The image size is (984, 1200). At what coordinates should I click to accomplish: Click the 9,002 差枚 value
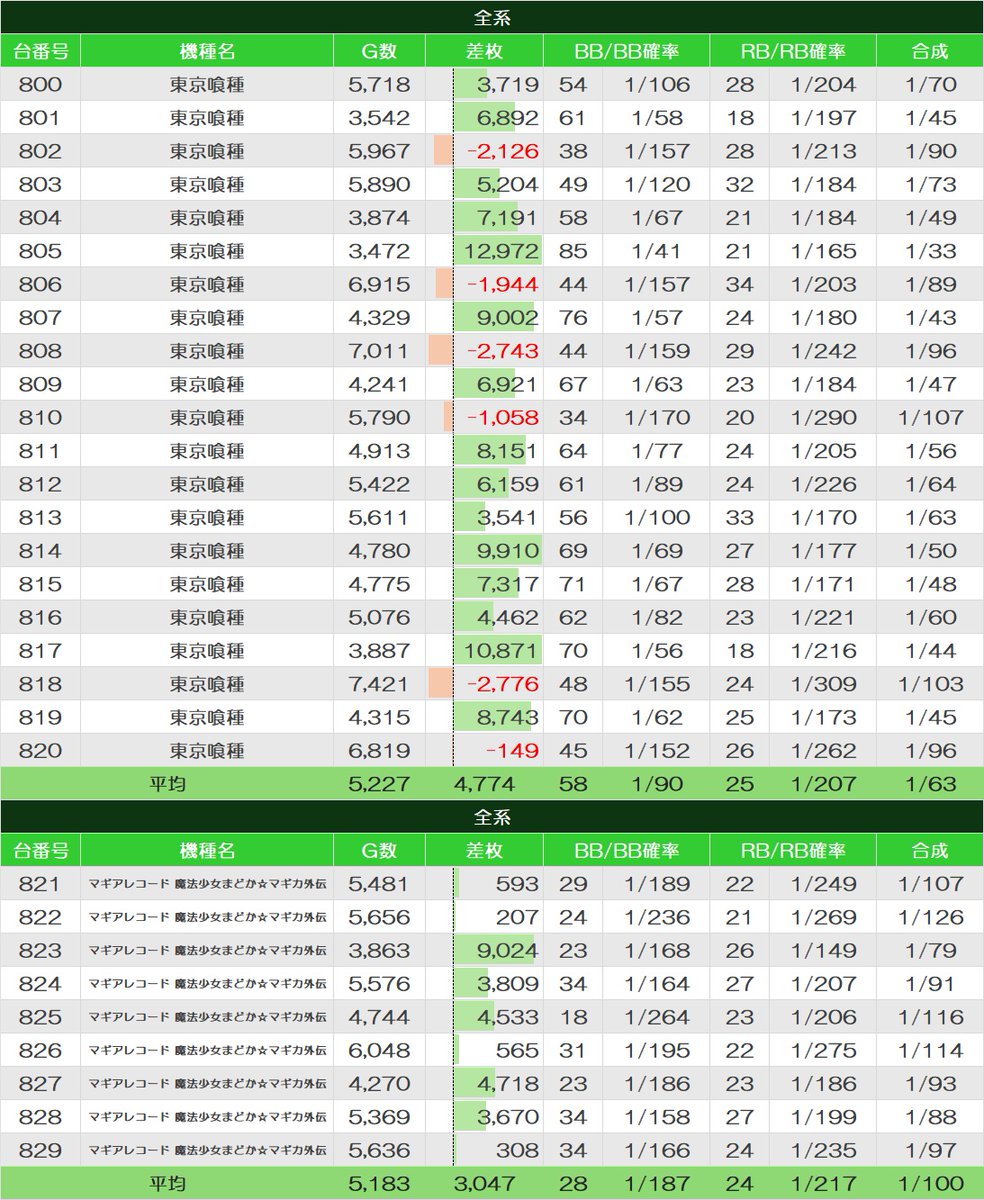coord(508,318)
